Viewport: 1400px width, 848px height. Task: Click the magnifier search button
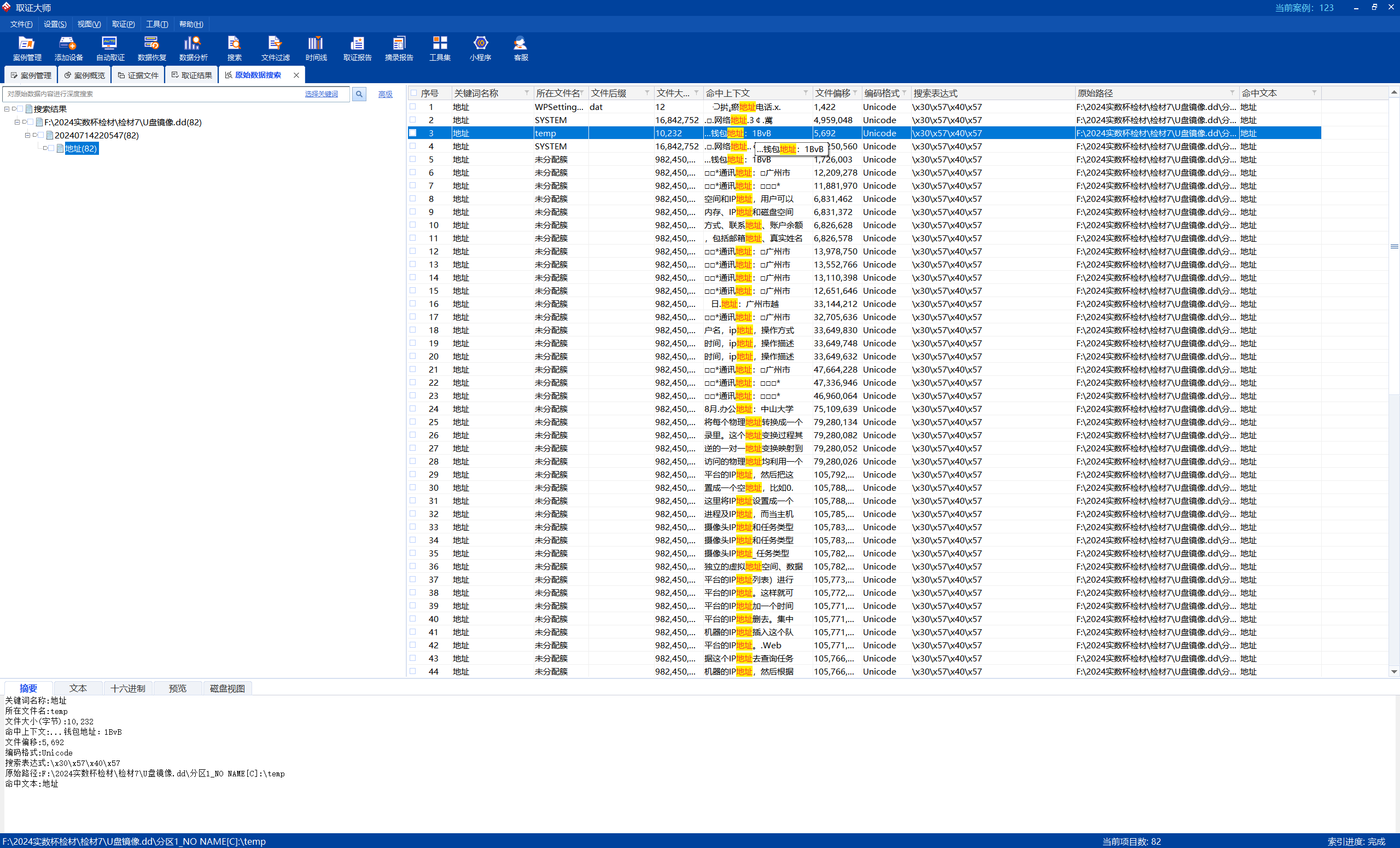tap(359, 94)
